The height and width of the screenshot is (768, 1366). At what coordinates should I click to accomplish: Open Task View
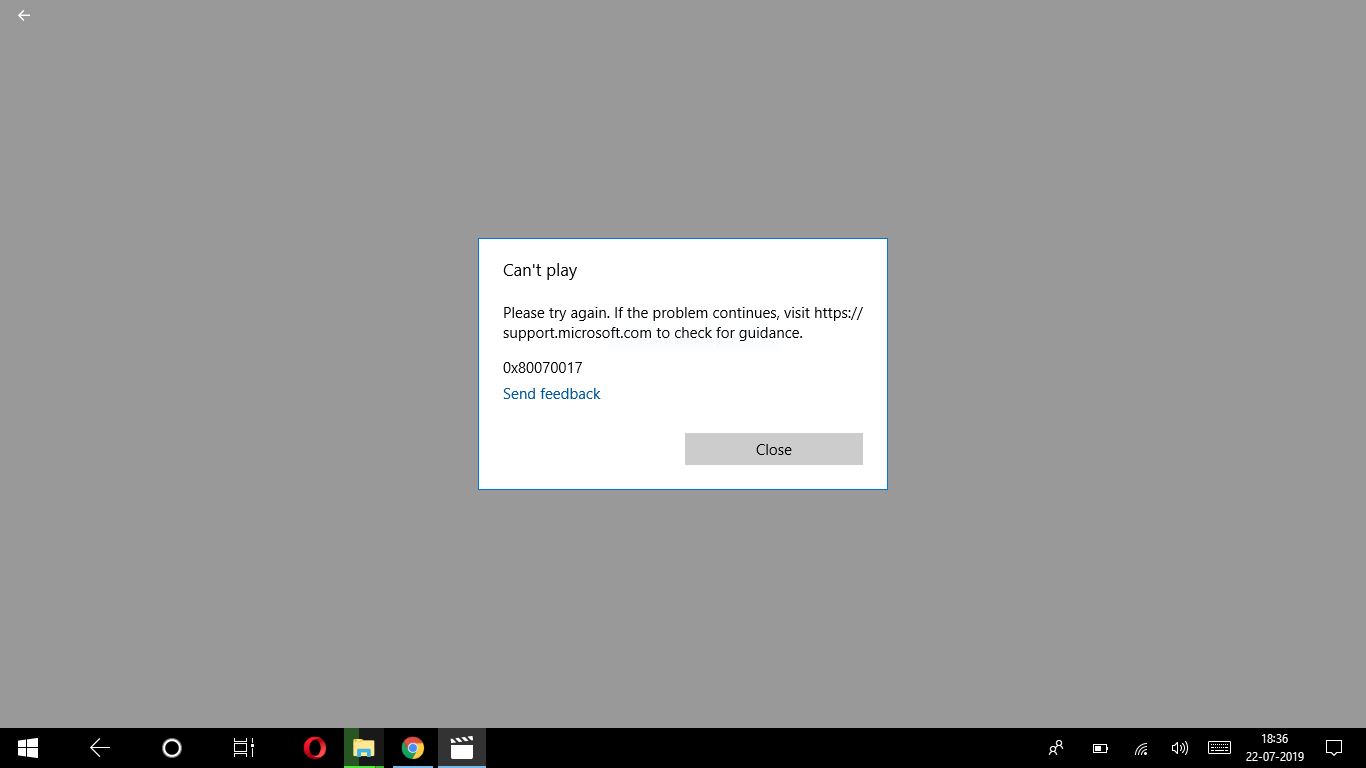coord(243,747)
